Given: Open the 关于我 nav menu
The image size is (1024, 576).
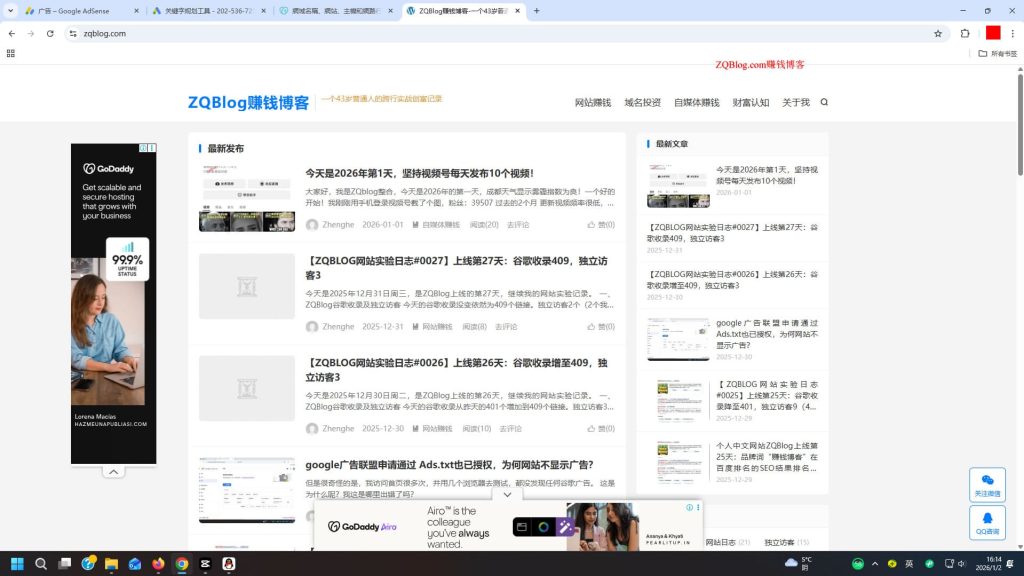Looking at the screenshot, I should (795, 103).
